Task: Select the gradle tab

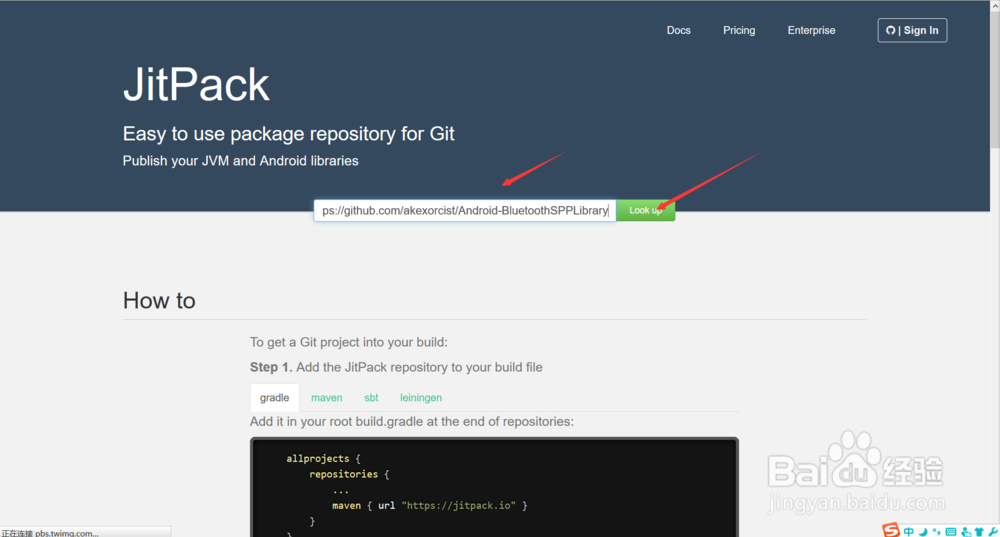Action: (274, 397)
